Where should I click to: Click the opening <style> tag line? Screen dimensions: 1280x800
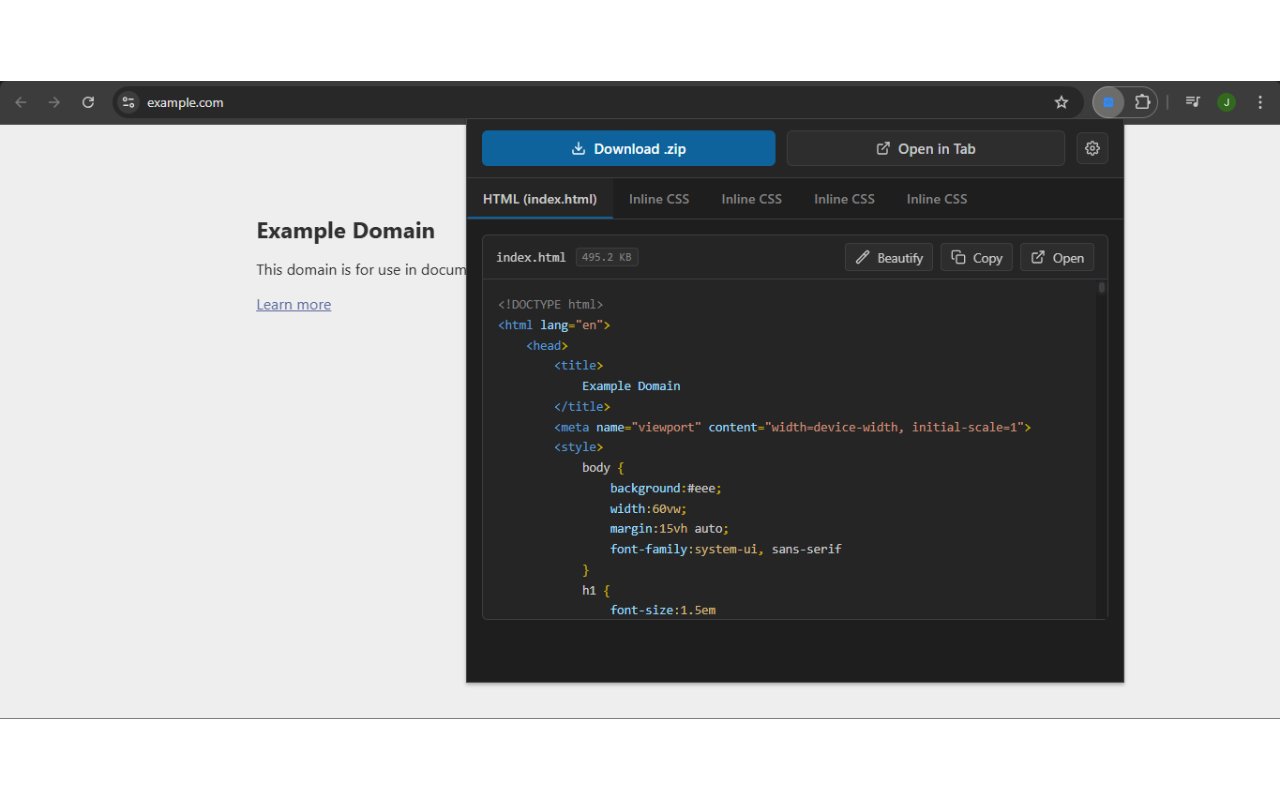point(579,447)
